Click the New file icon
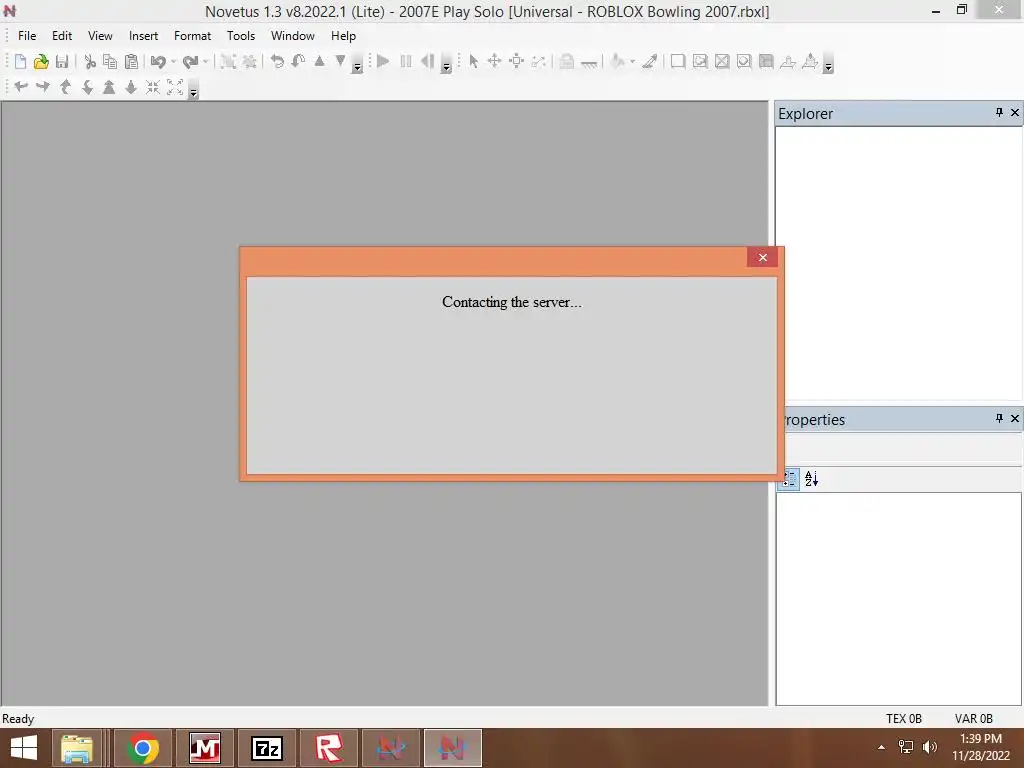Screen dimensions: 1024x768 20,61
